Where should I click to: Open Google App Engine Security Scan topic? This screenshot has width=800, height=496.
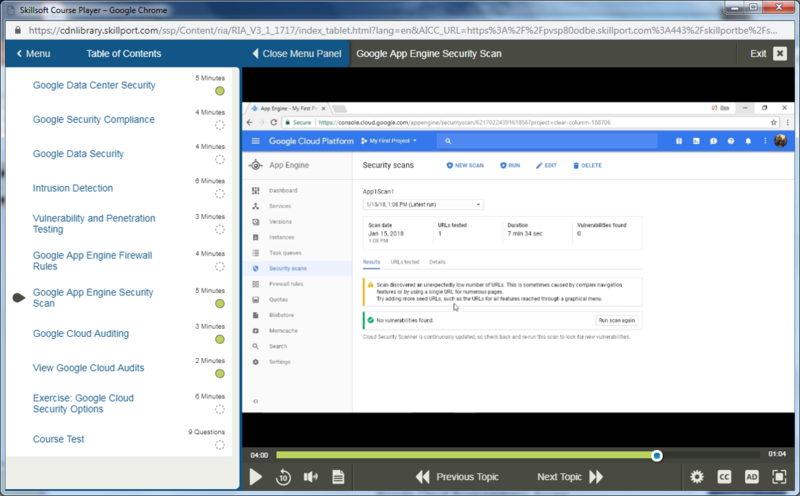[x=93, y=297]
